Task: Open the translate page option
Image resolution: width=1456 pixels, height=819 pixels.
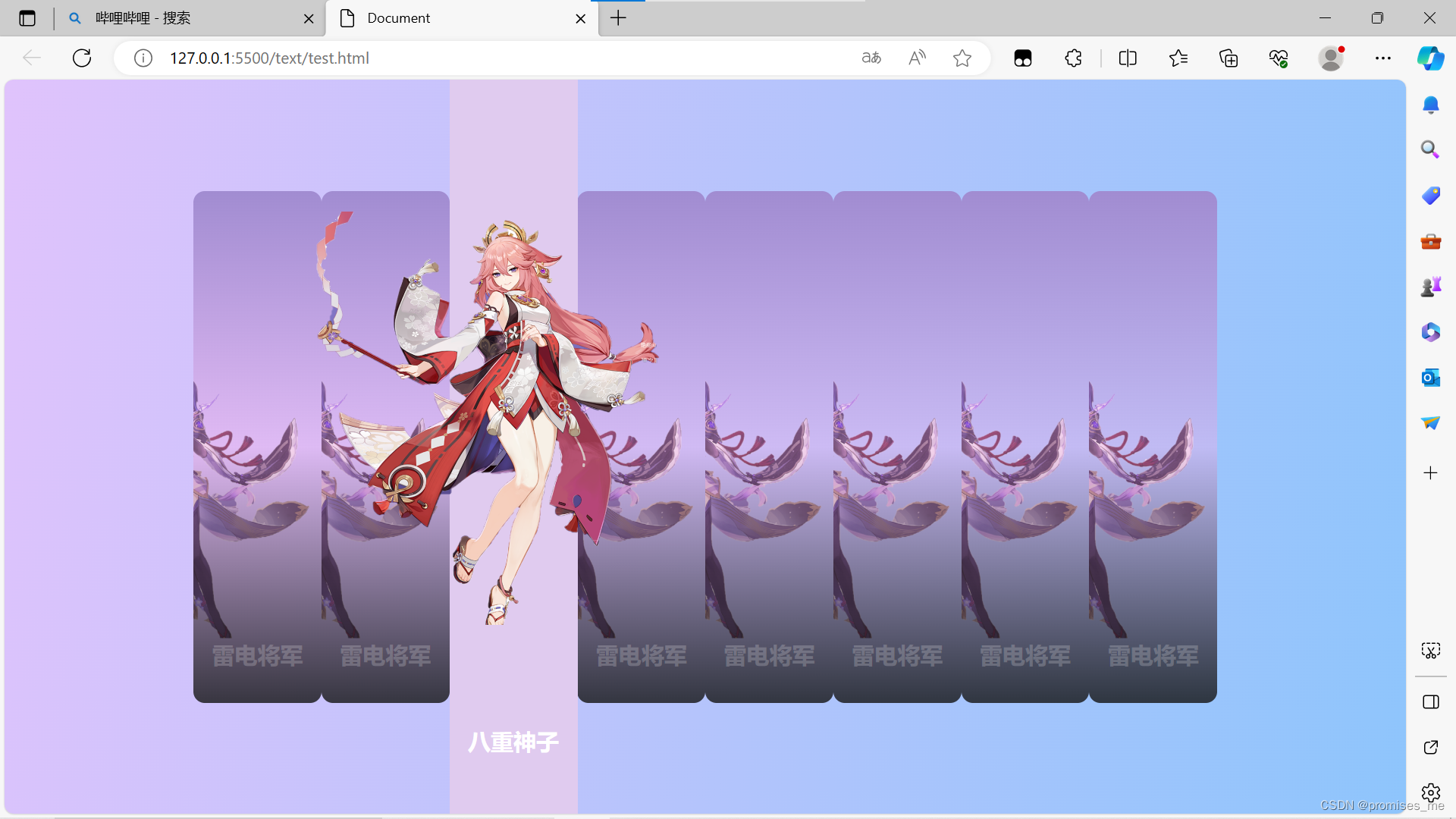Action: pos(871,58)
